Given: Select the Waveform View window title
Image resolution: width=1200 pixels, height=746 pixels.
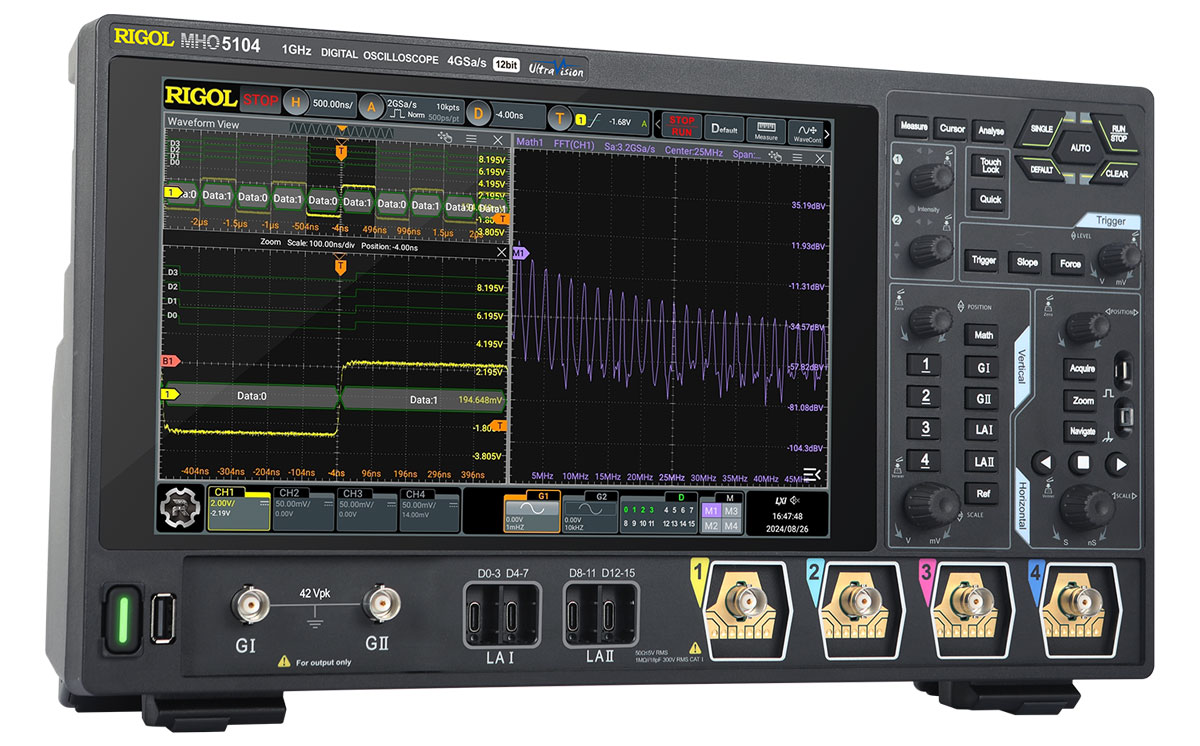Looking at the screenshot, I should click(x=204, y=123).
